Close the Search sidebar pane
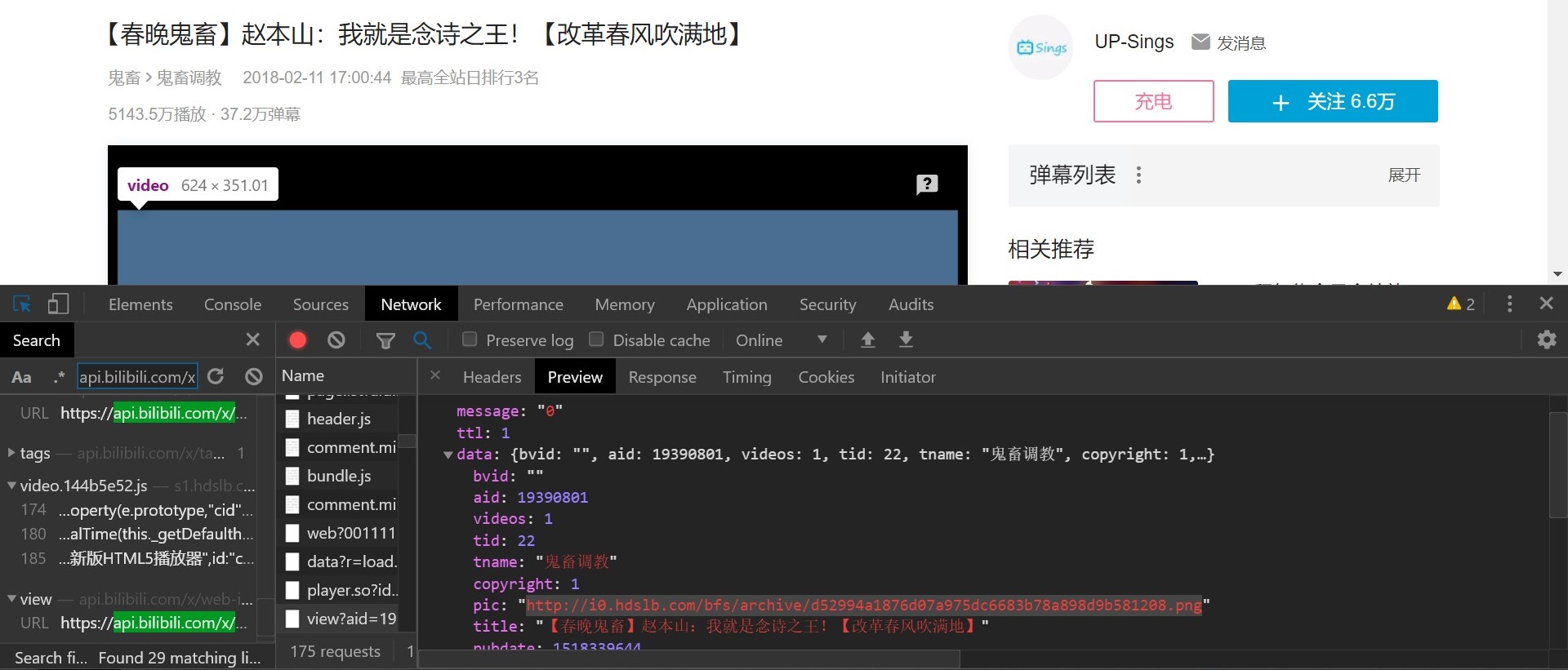 point(253,339)
